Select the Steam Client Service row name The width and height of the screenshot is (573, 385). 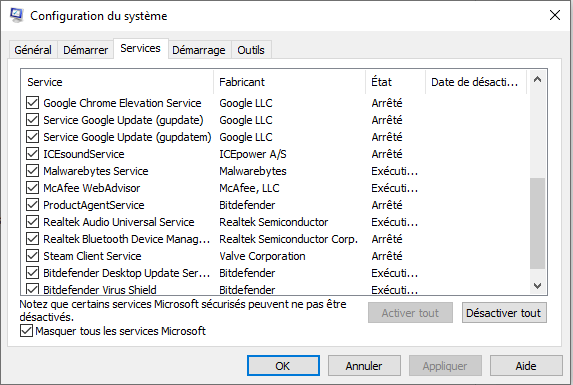pyautogui.click(x=92, y=256)
